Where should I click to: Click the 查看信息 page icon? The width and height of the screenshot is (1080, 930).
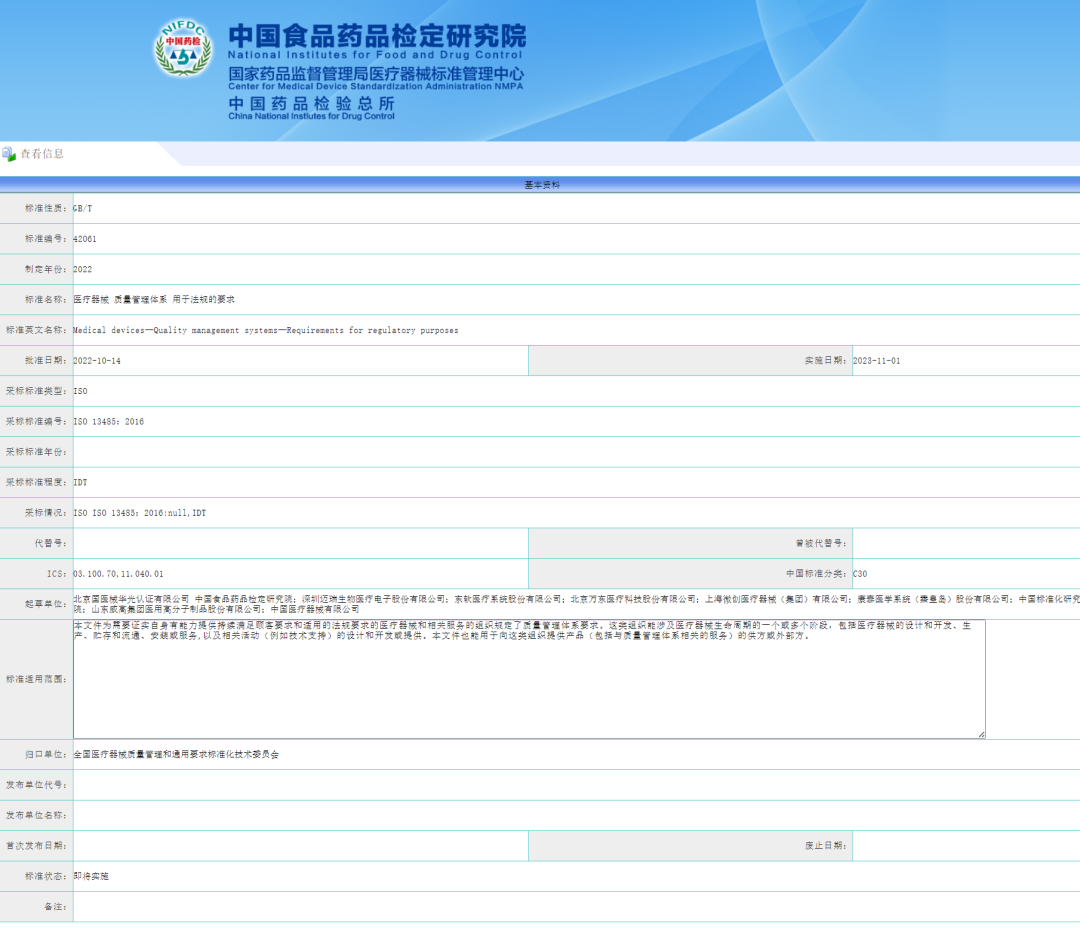(9, 154)
